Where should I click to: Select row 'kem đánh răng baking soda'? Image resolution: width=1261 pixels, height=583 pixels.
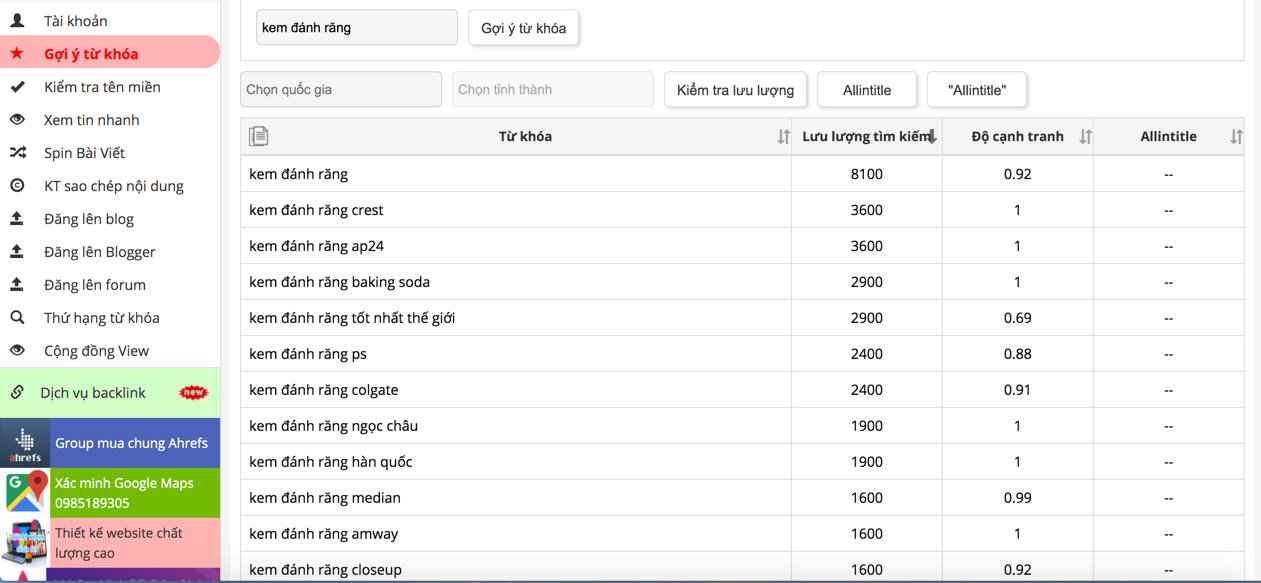(x=742, y=282)
